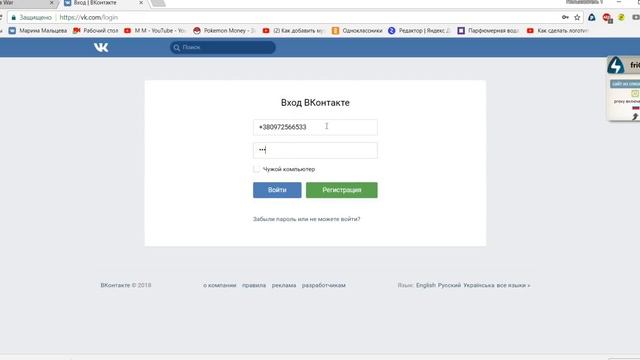
Task: Click the friGate lightning logo icon
Action: [x=616, y=65]
